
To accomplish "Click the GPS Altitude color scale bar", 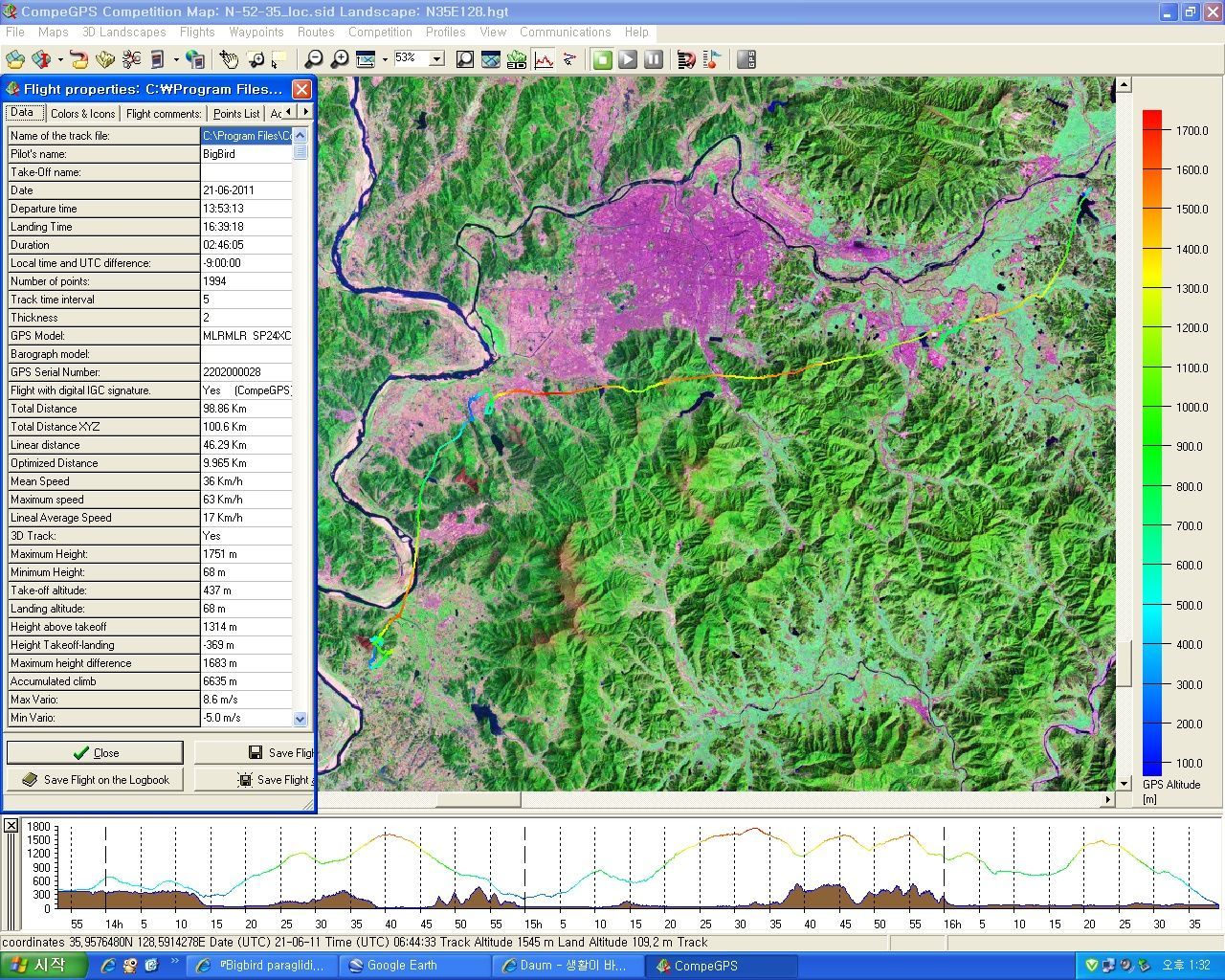I will click(x=1152, y=442).
